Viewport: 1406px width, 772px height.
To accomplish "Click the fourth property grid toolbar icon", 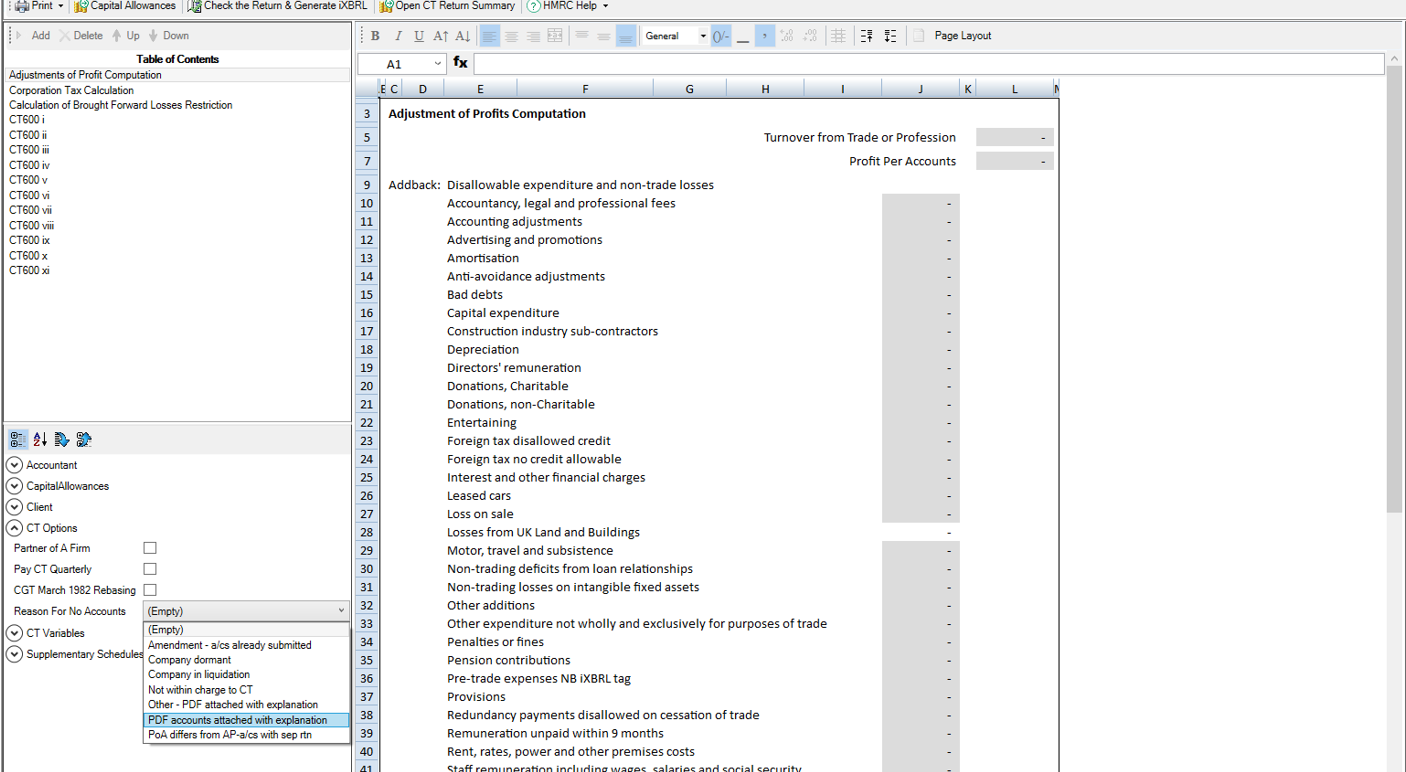I will click(84, 439).
